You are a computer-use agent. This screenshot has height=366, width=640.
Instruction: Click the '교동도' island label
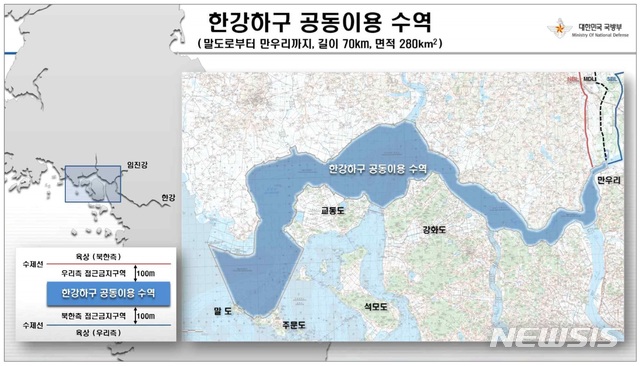click(333, 211)
